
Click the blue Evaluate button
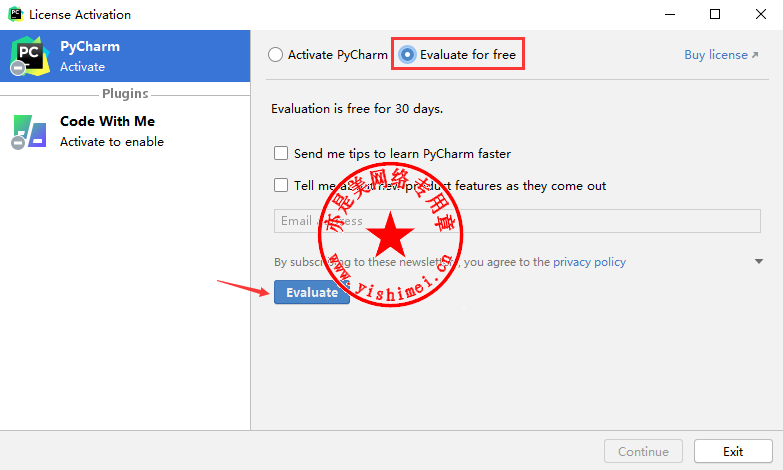312,292
